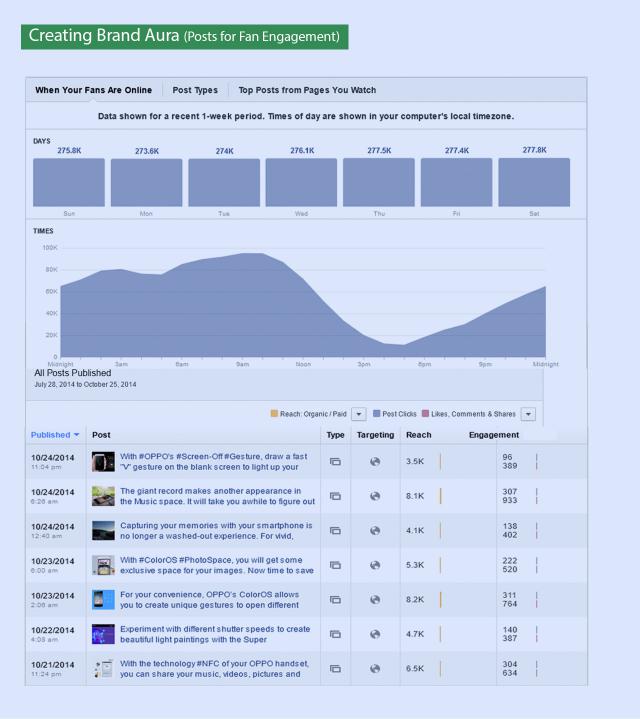Sort by the Published column header
This screenshot has height=719, width=640.
tap(55, 435)
